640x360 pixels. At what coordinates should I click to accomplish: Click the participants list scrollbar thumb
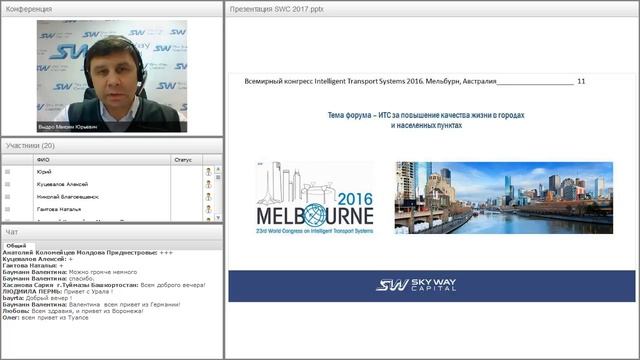point(218,177)
